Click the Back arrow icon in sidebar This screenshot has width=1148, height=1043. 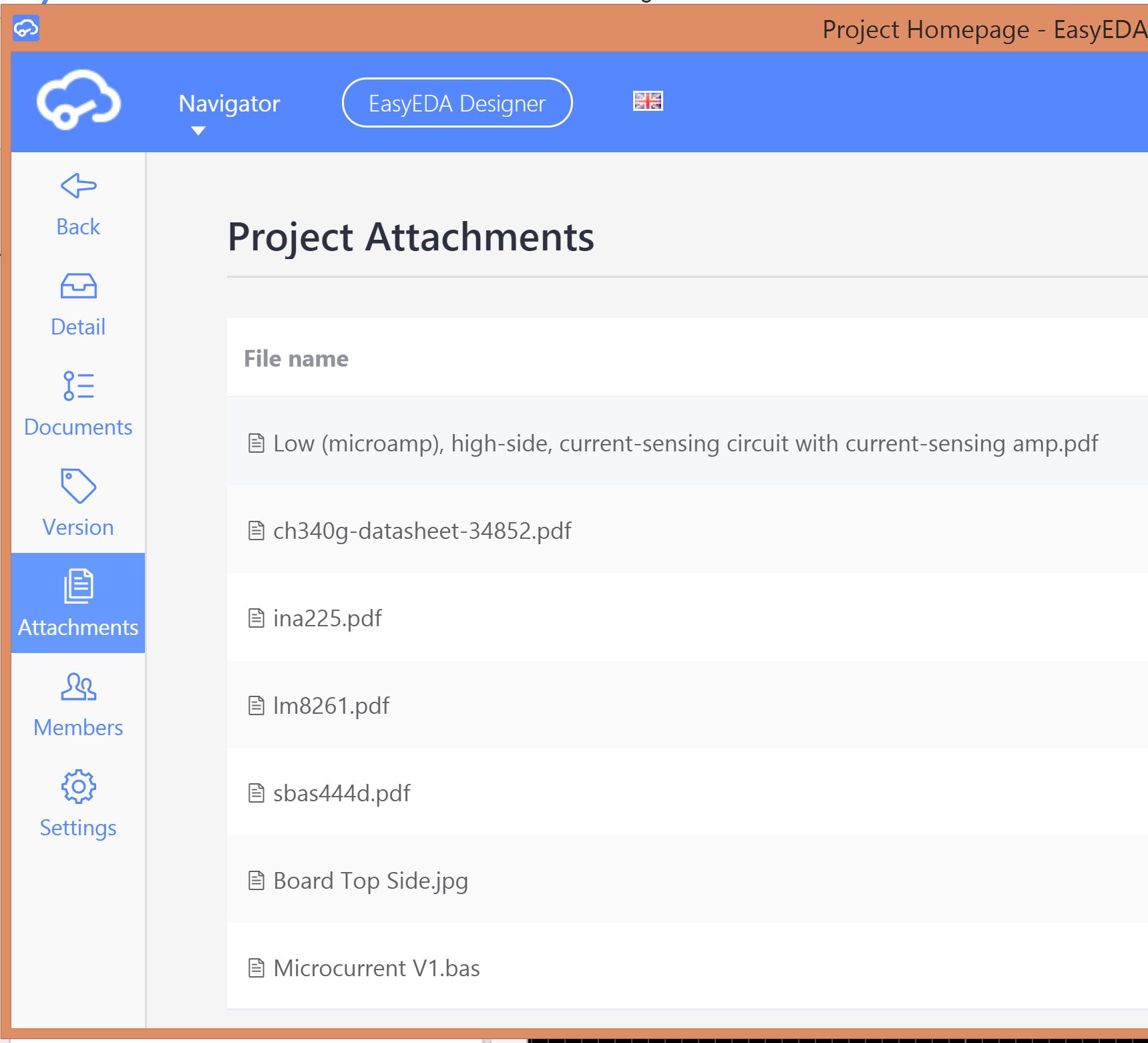(x=78, y=186)
